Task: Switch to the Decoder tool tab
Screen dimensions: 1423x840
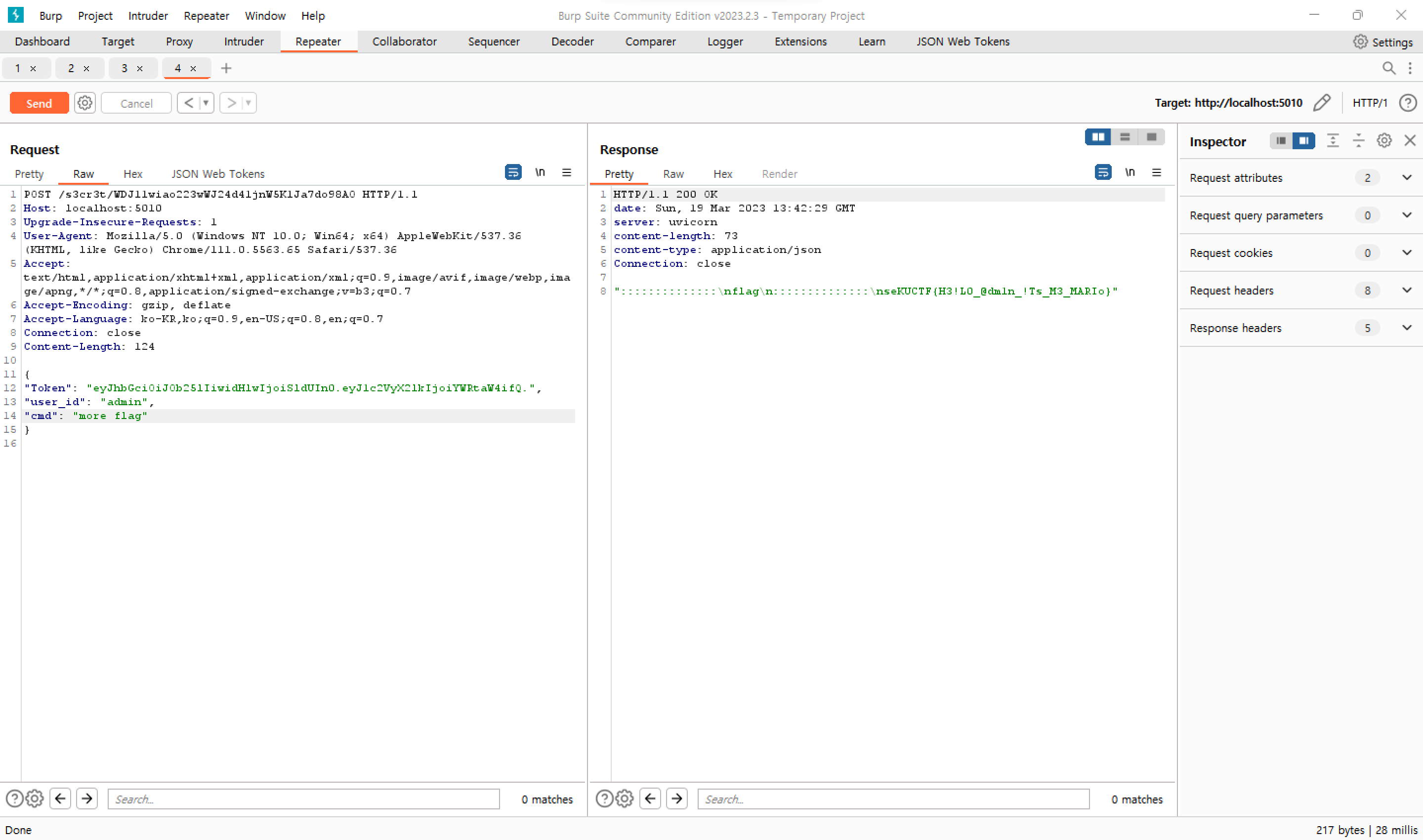Action: [x=572, y=42]
